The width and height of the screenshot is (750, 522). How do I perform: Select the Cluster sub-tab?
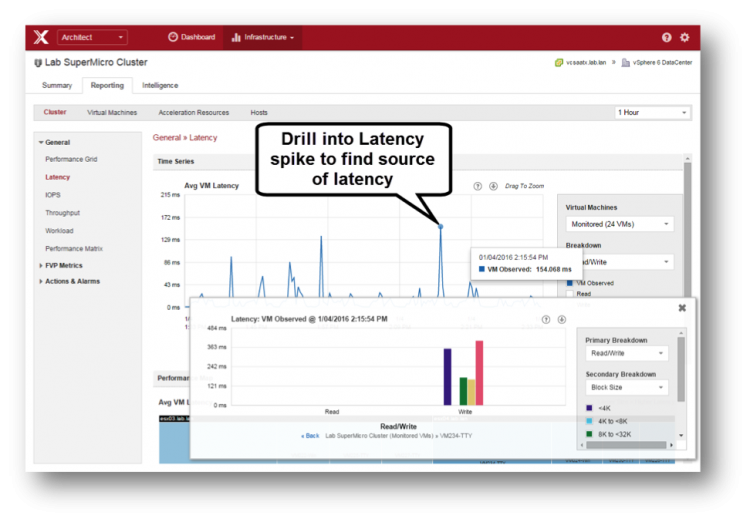pos(55,112)
